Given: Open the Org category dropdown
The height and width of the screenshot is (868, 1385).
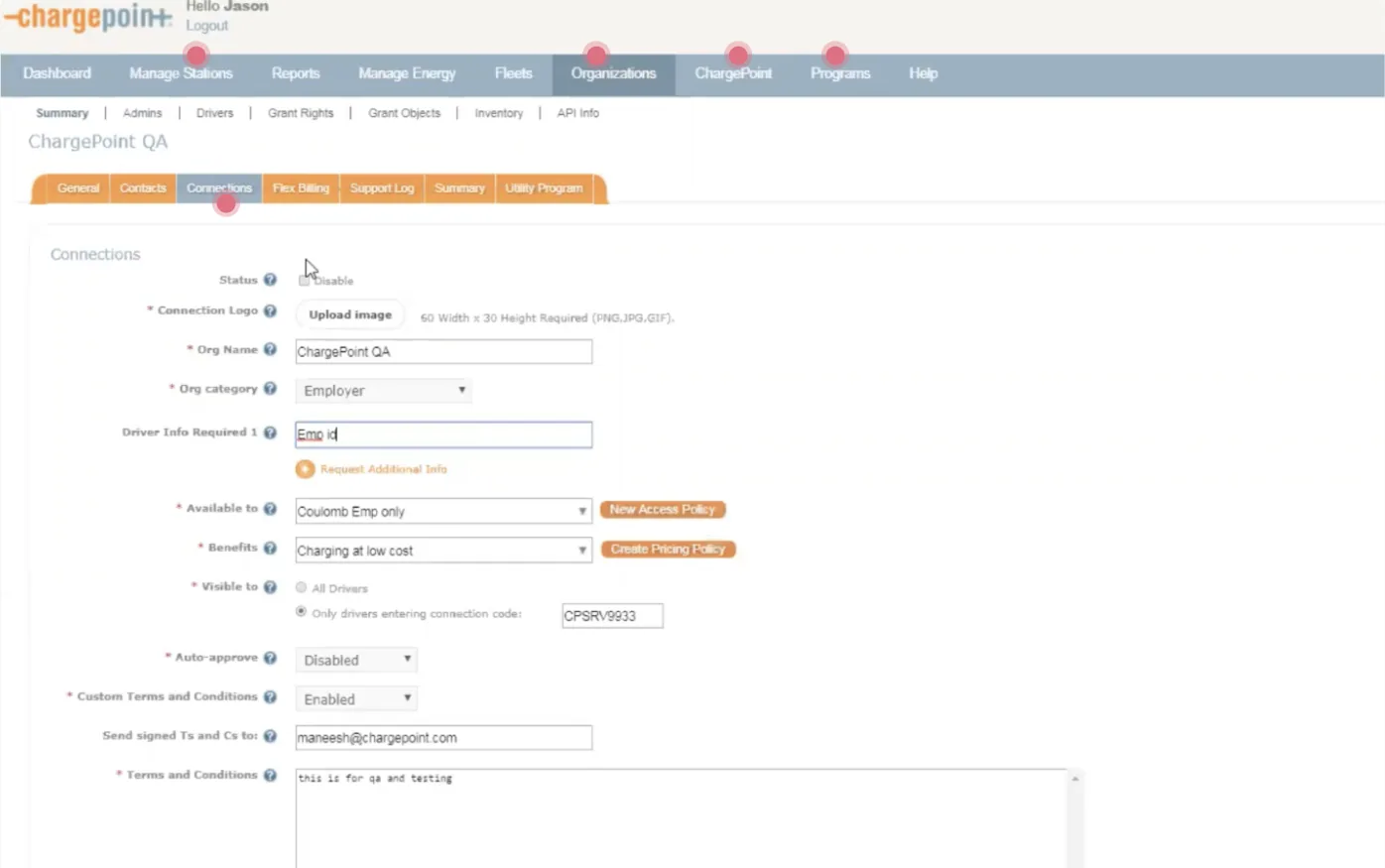Looking at the screenshot, I should pos(383,391).
